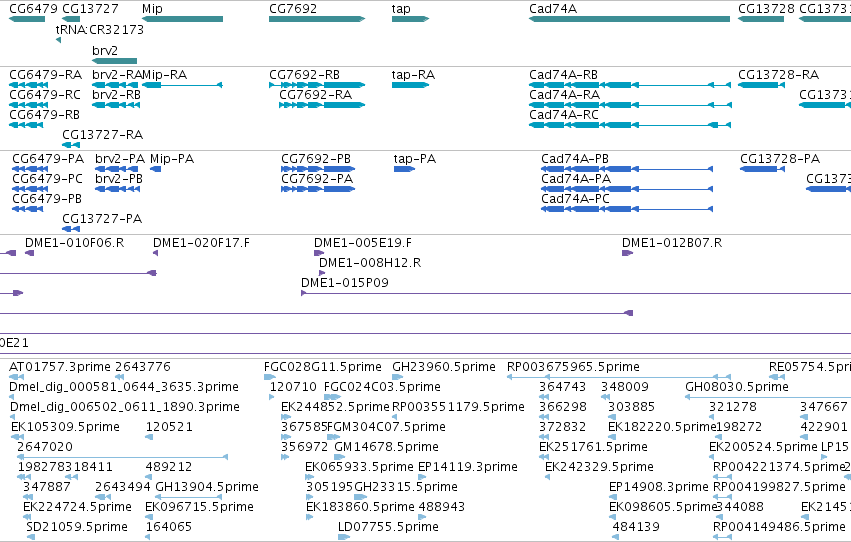Screen dimensions: 851x542
Task: Click the tap-RA transcript bar
Action: [410, 85]
